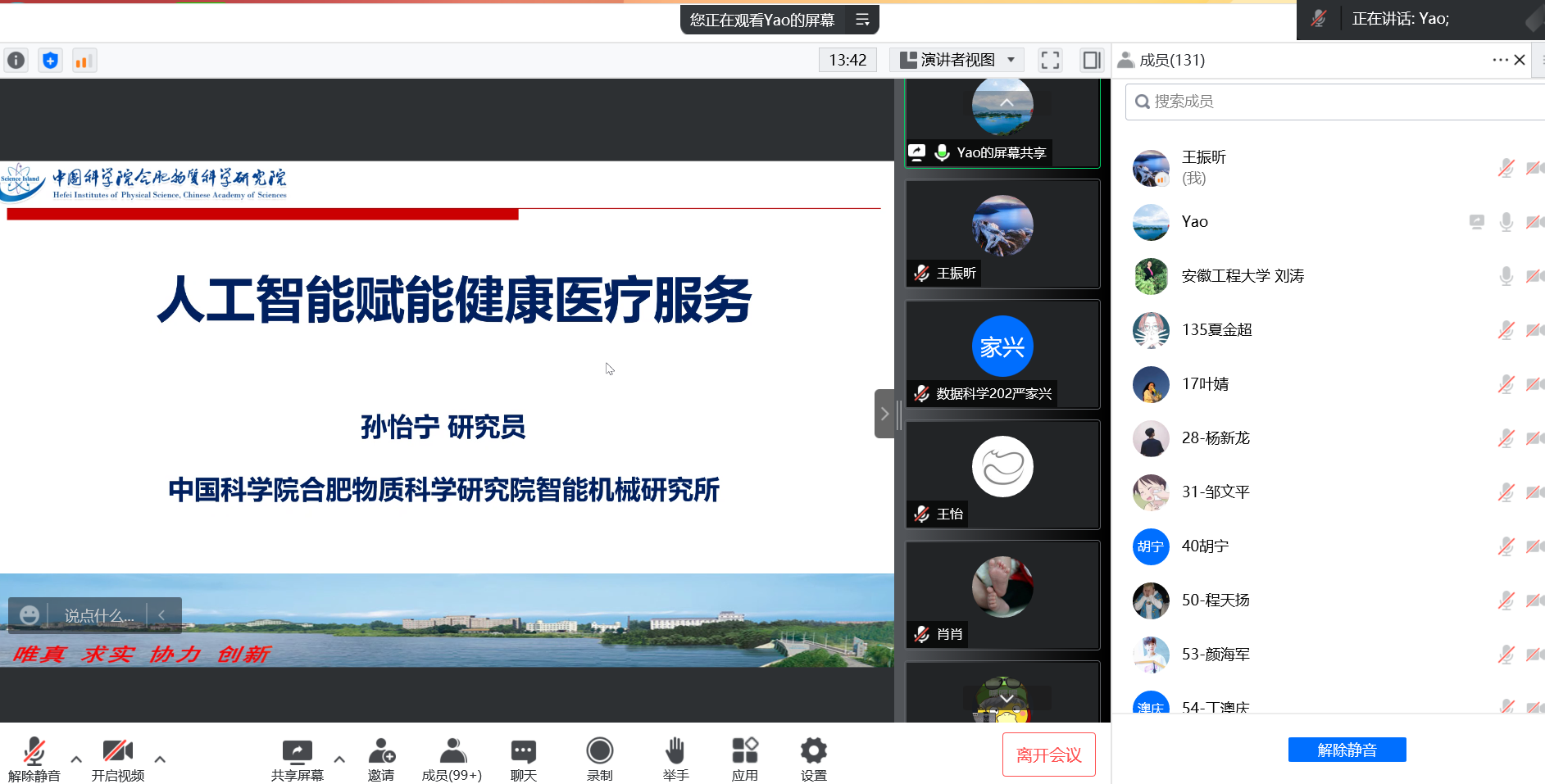Collapse the video thumbnail strip arrow
The image size is (1545, 784).
pos(884,414)
